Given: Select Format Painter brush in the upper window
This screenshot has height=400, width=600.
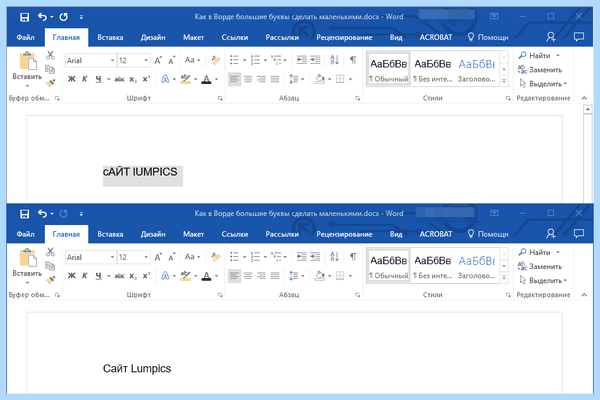Looking at the screenshot, I should coord(50,83).
